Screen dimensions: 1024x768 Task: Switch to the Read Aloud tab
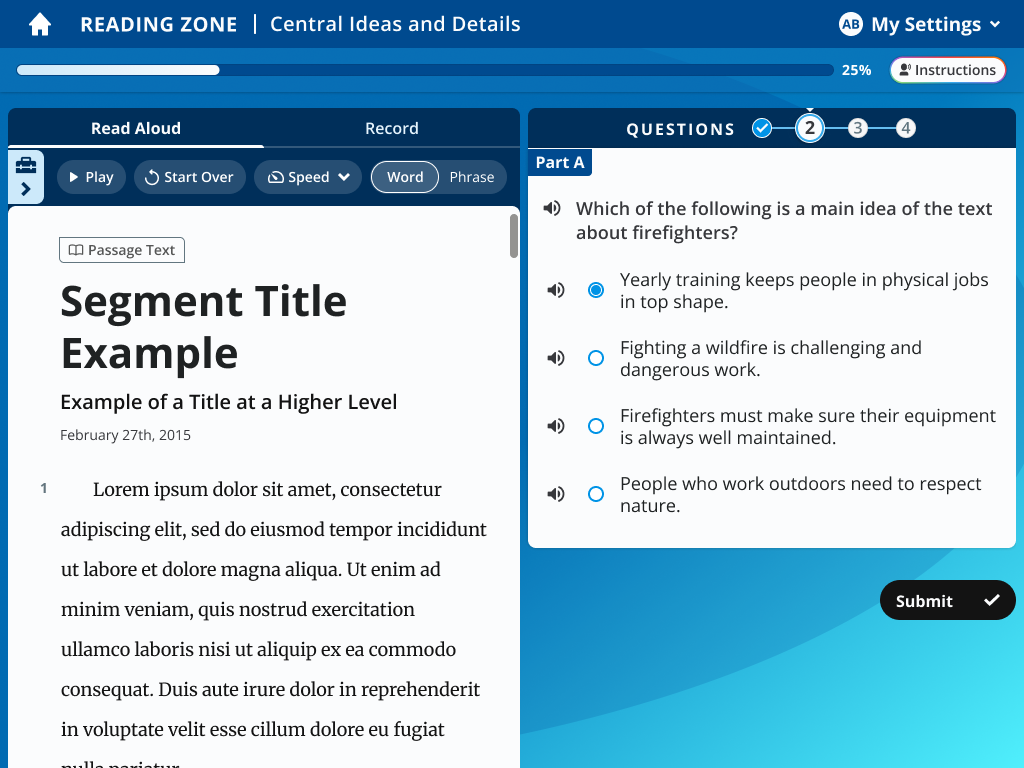coord(136,128)
